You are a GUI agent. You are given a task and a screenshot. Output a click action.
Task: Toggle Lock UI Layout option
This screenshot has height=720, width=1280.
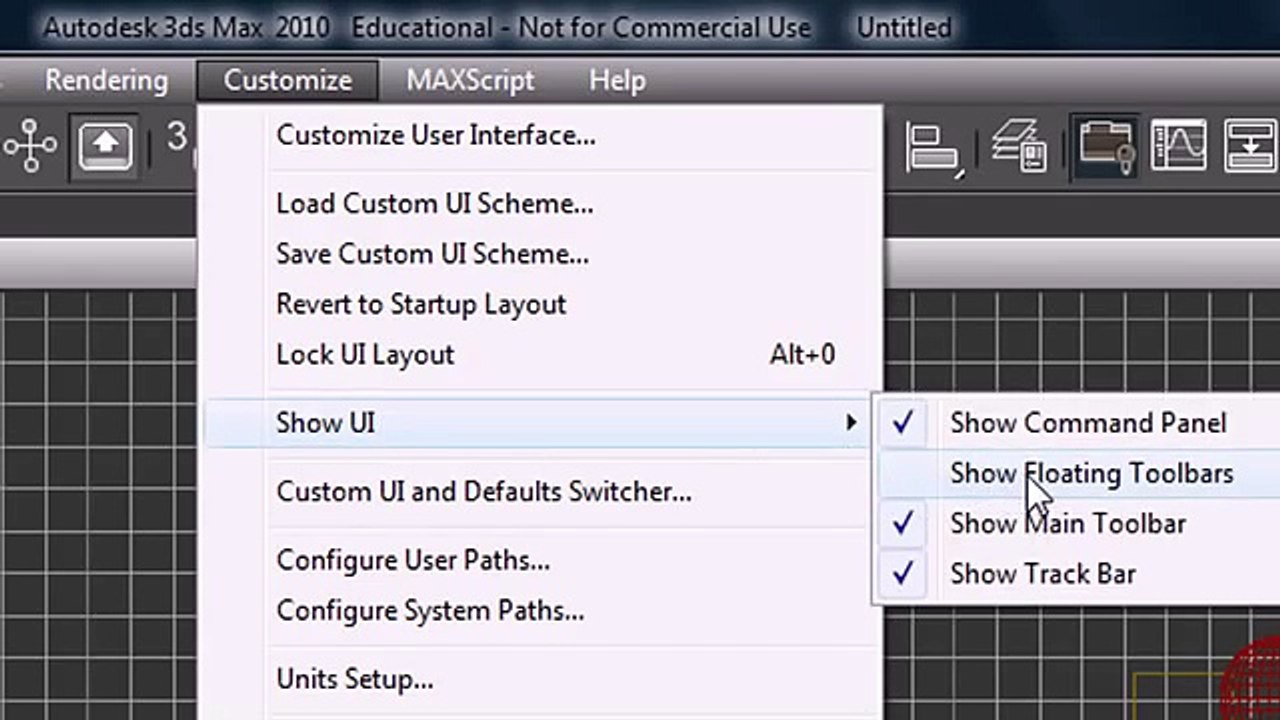click(x=542, y=354)
